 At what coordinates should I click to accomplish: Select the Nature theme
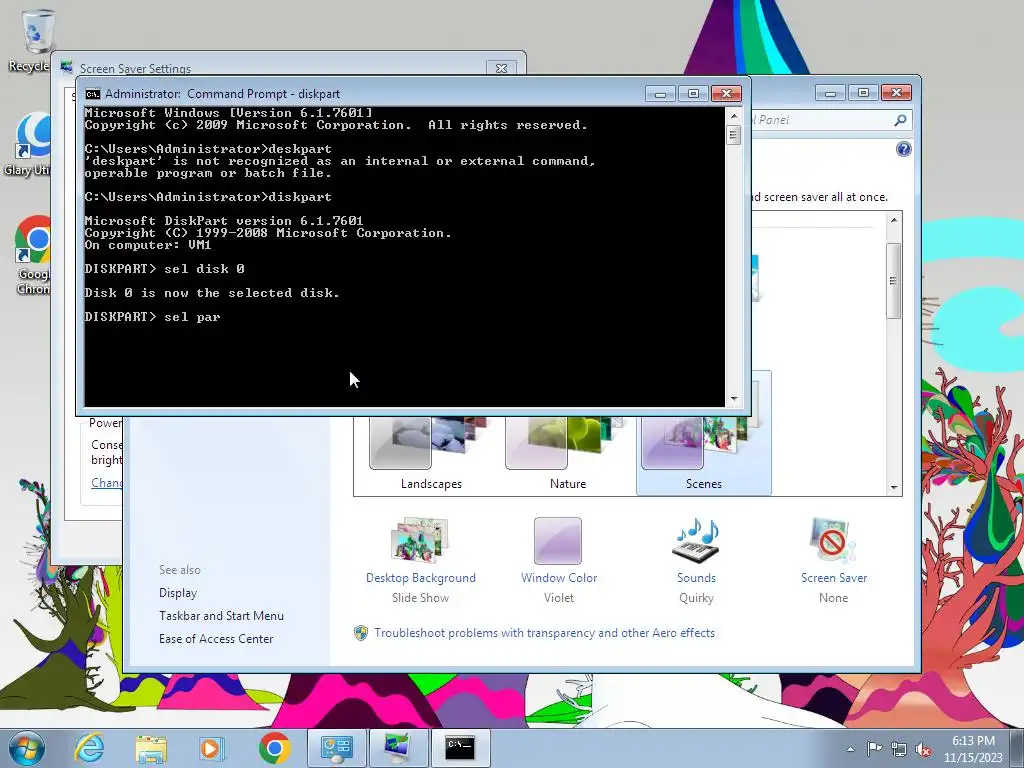coord(568,454)
